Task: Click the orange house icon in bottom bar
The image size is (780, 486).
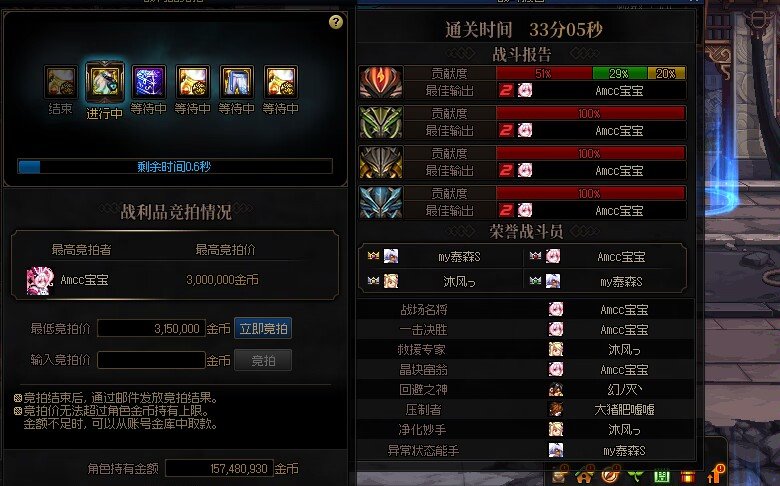Action: point(584,476)
